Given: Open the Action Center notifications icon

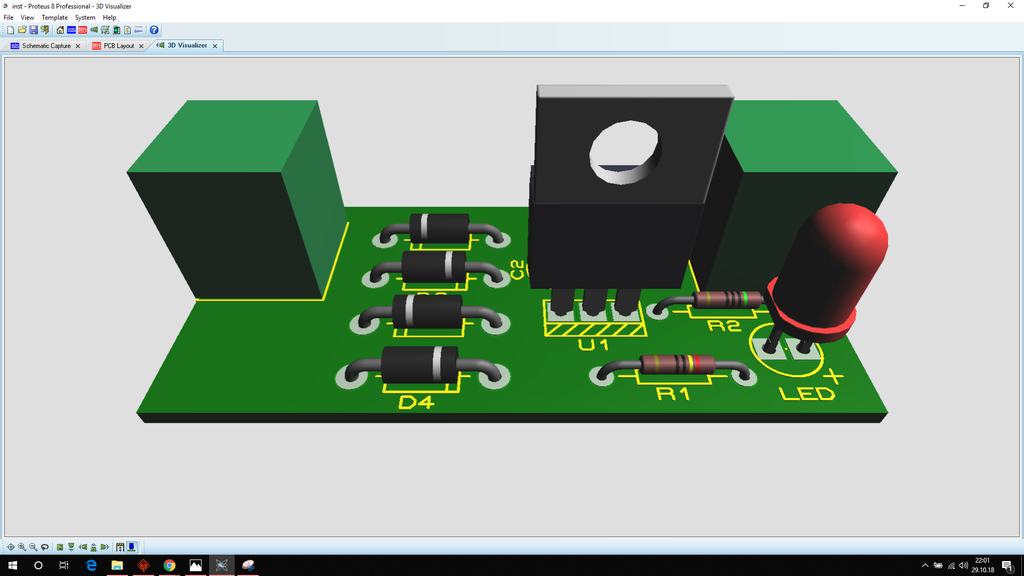Looking at the screenshot, I should click(x=1008, y=566).
